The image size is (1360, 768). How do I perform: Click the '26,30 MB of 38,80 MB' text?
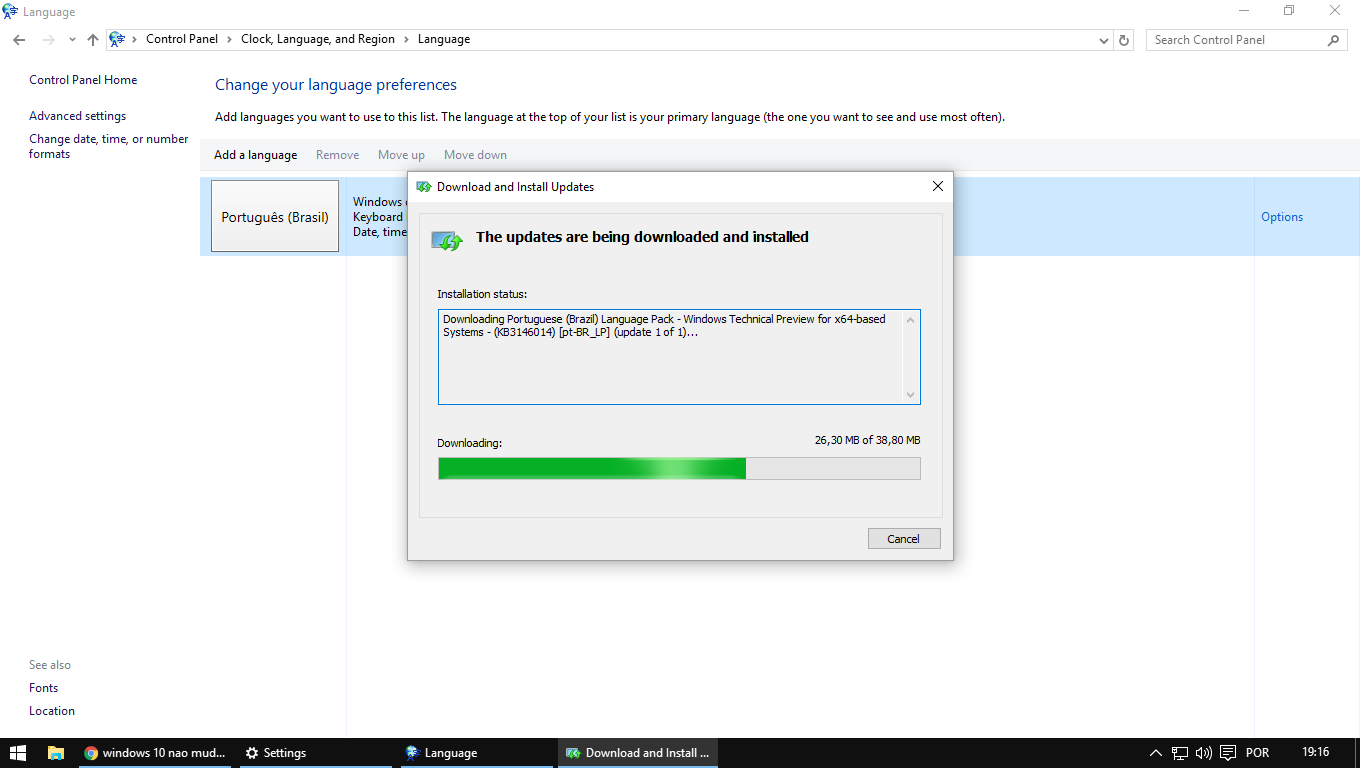[867, 440]
